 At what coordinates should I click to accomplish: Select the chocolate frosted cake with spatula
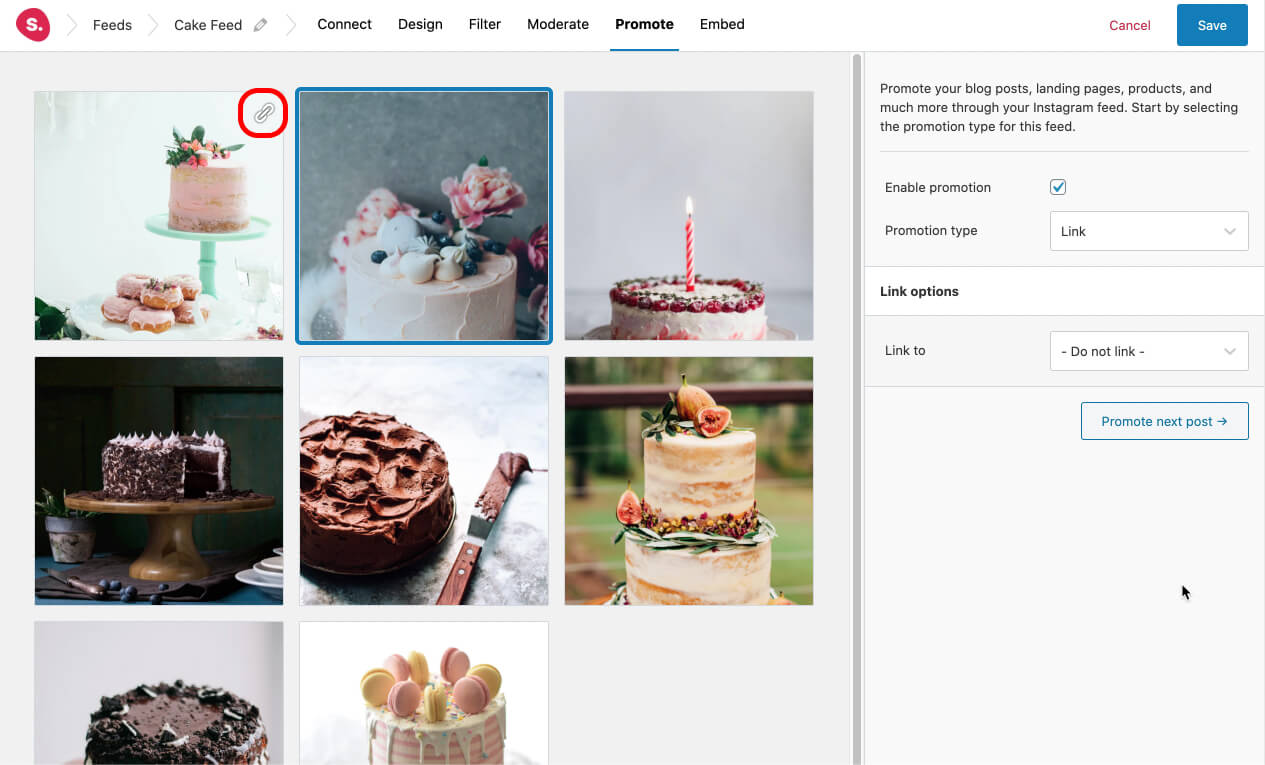coord(424,481)
